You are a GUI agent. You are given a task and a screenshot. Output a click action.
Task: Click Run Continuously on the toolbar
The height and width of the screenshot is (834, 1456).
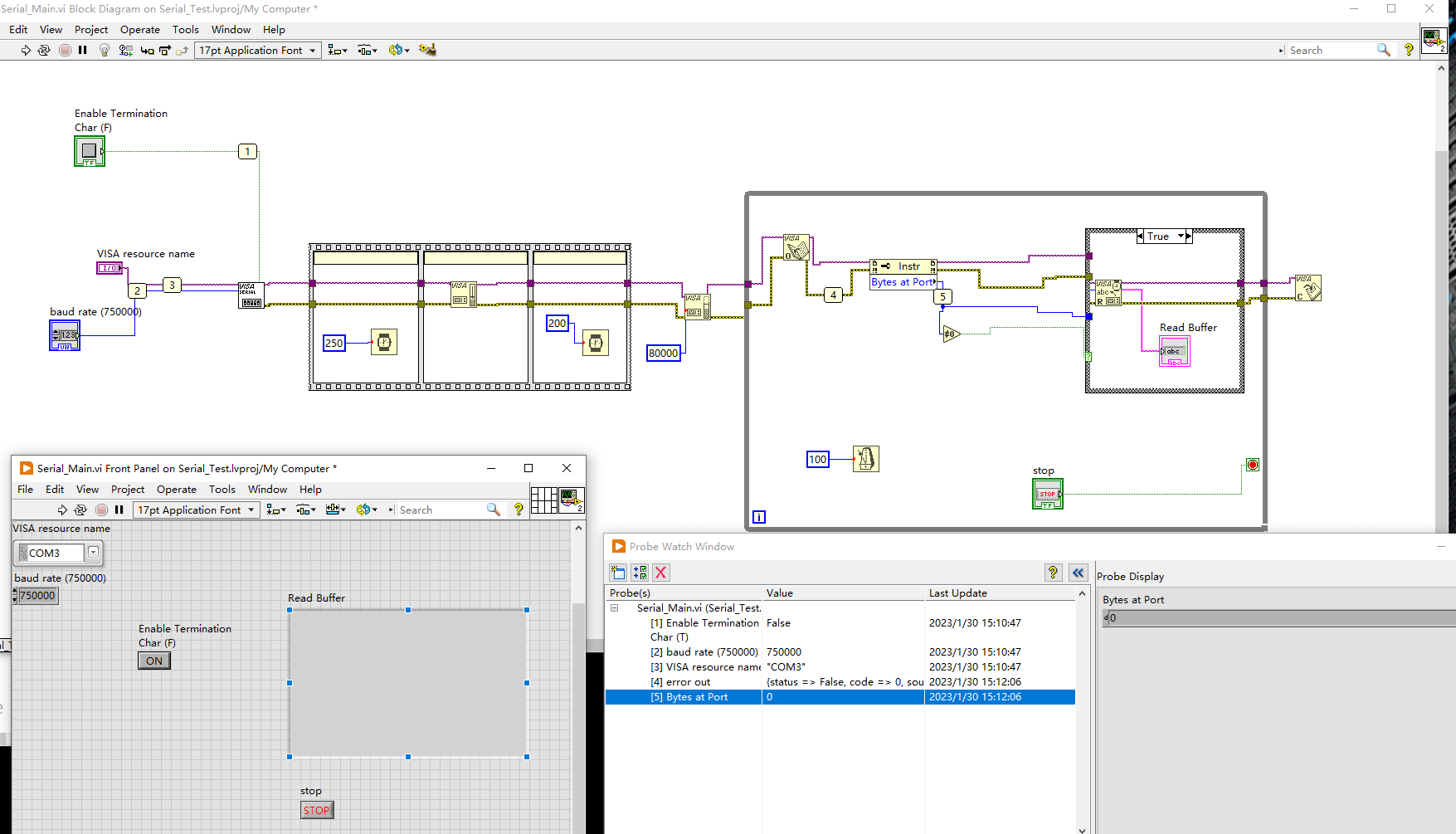click(43, 50)
